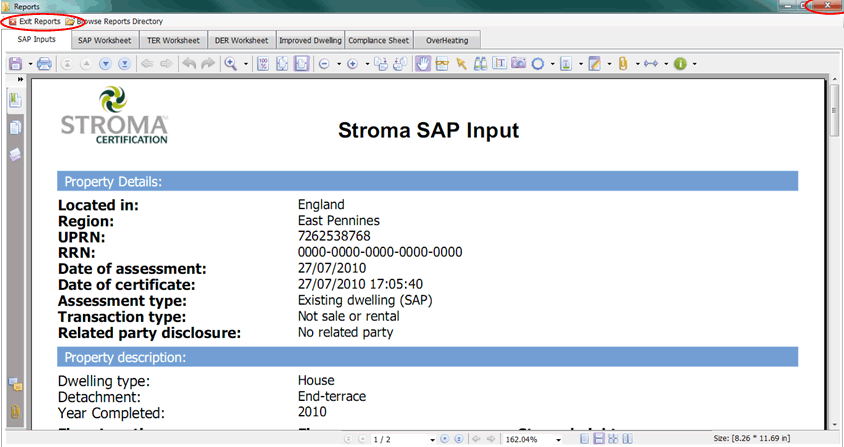Open the zoom tool dropdown arrow

tap(246, 64)
